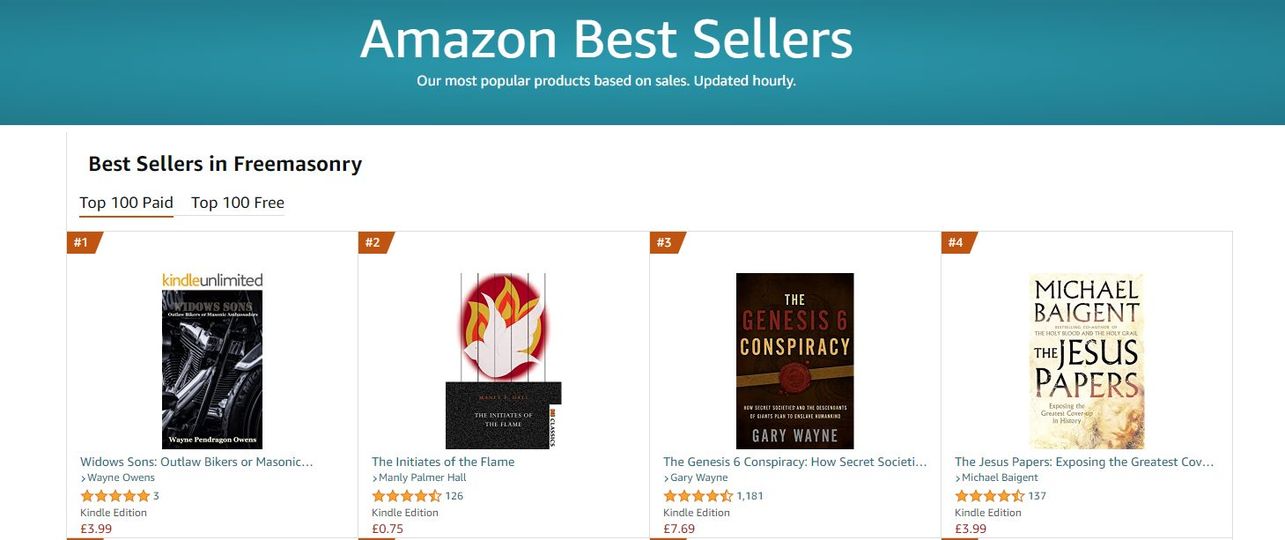This screenshot has width=1285, height=540.
Task: Click the star rating for The Jesus Papers
Action: pos(990,496)
